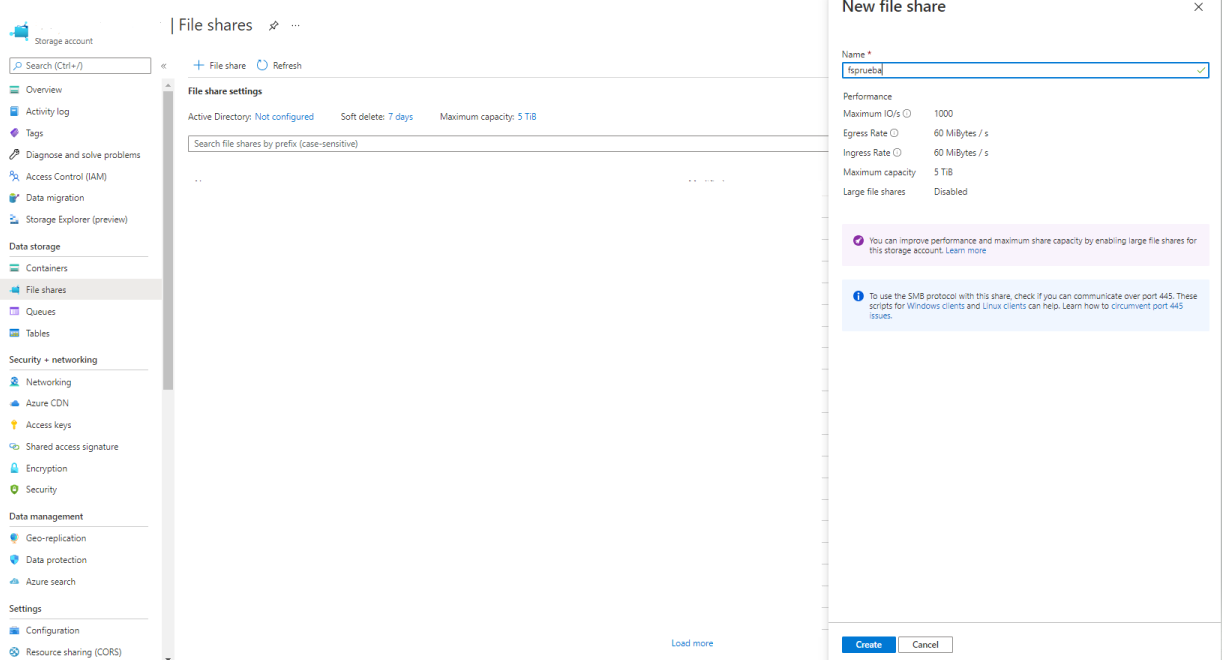Add a new File share from toolbar
The image size is (1222, 660).
click(219, 66)
